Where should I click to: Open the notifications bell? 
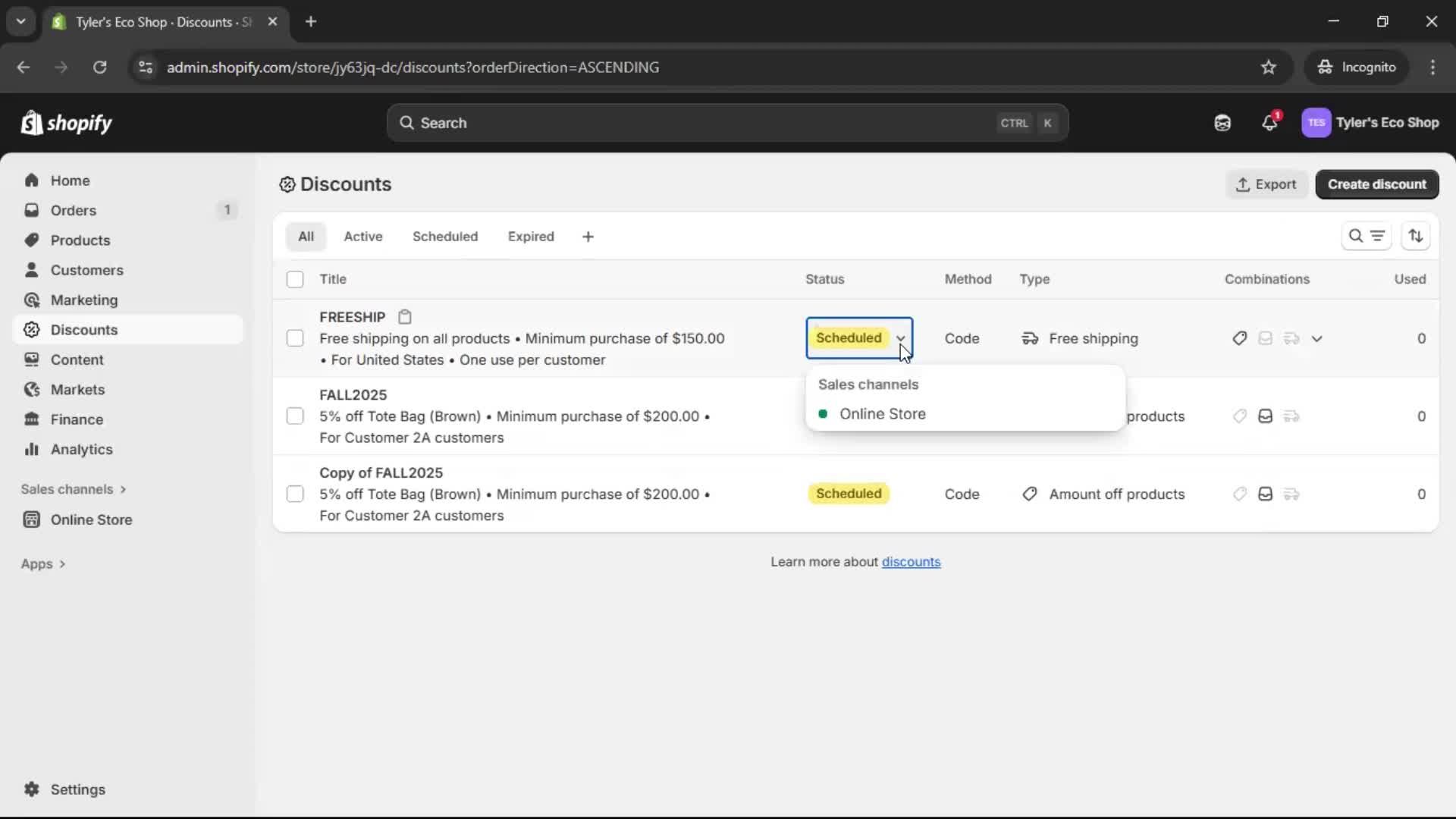[x=1270, y=123]
